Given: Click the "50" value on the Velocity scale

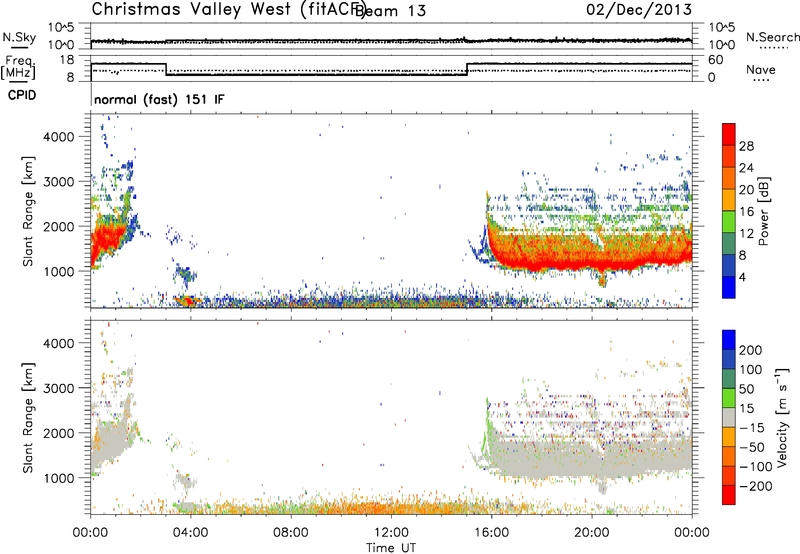Looking at the screenshot, I should (x=746, y=389).
